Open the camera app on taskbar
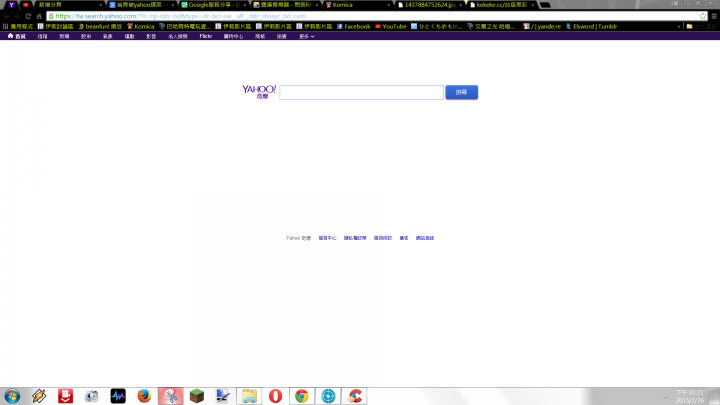The height and width of the screenshot is (405, 720). (91, 396)
